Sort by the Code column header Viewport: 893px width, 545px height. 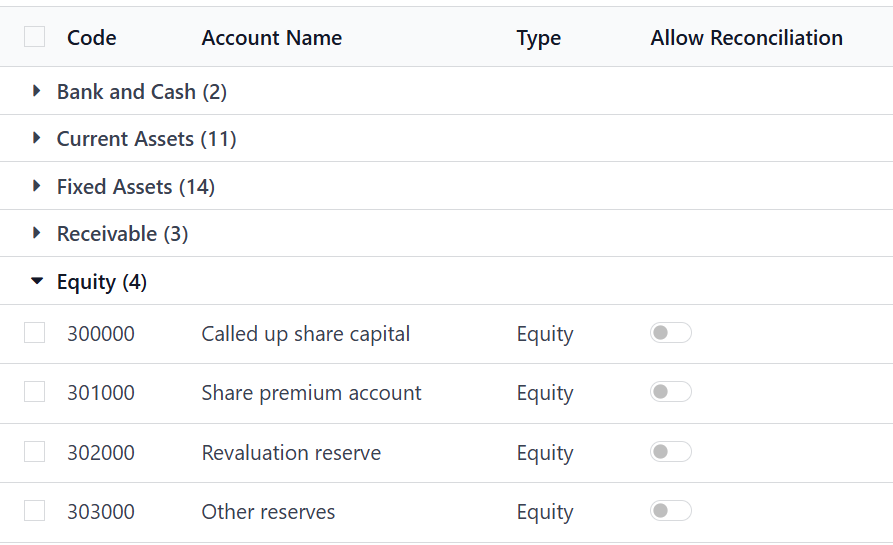(92, 38)
